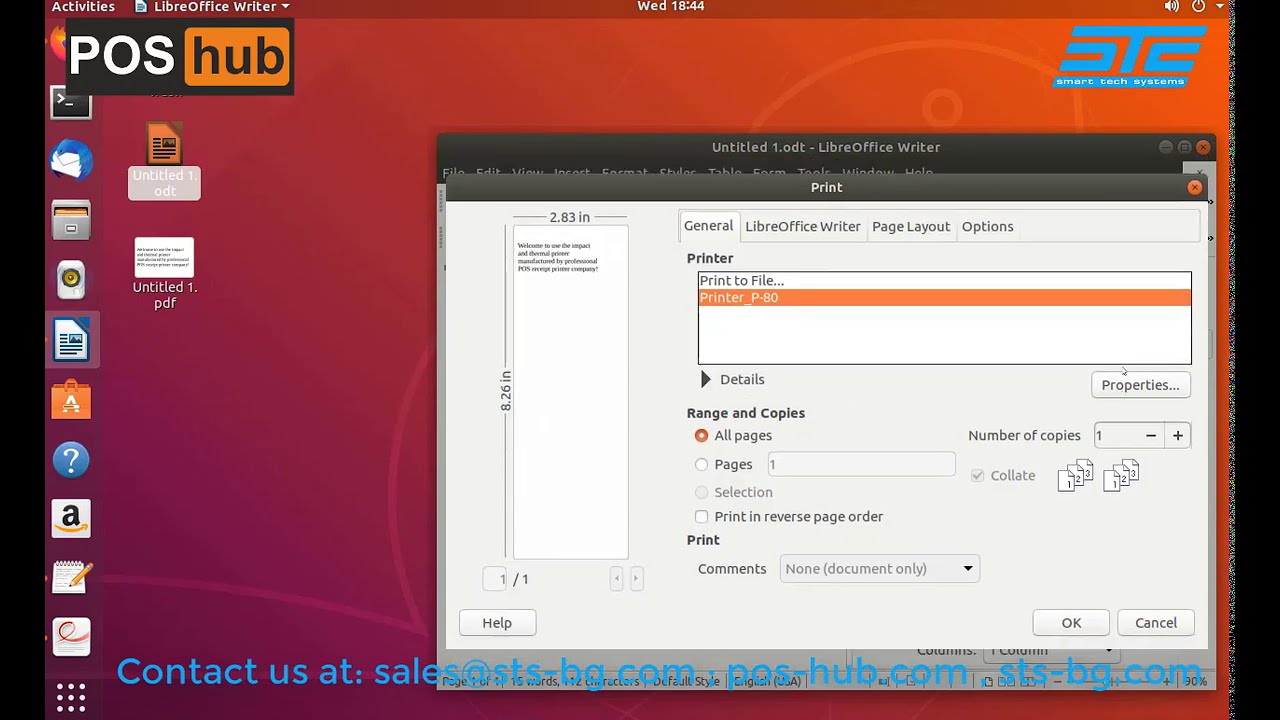Open the red PDF viewer dock icon

click(x=71, y=636)
